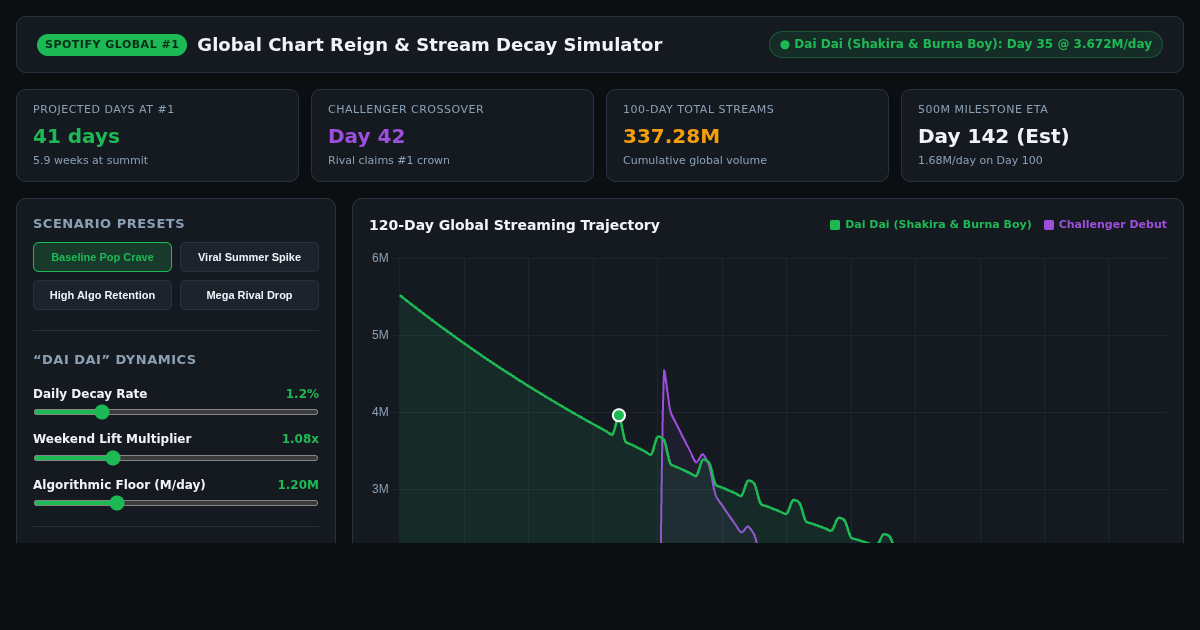Click the Dai Dai Day 35 status pill
Viewport: 1200px width, 630px height.
(x=966, y=44)
